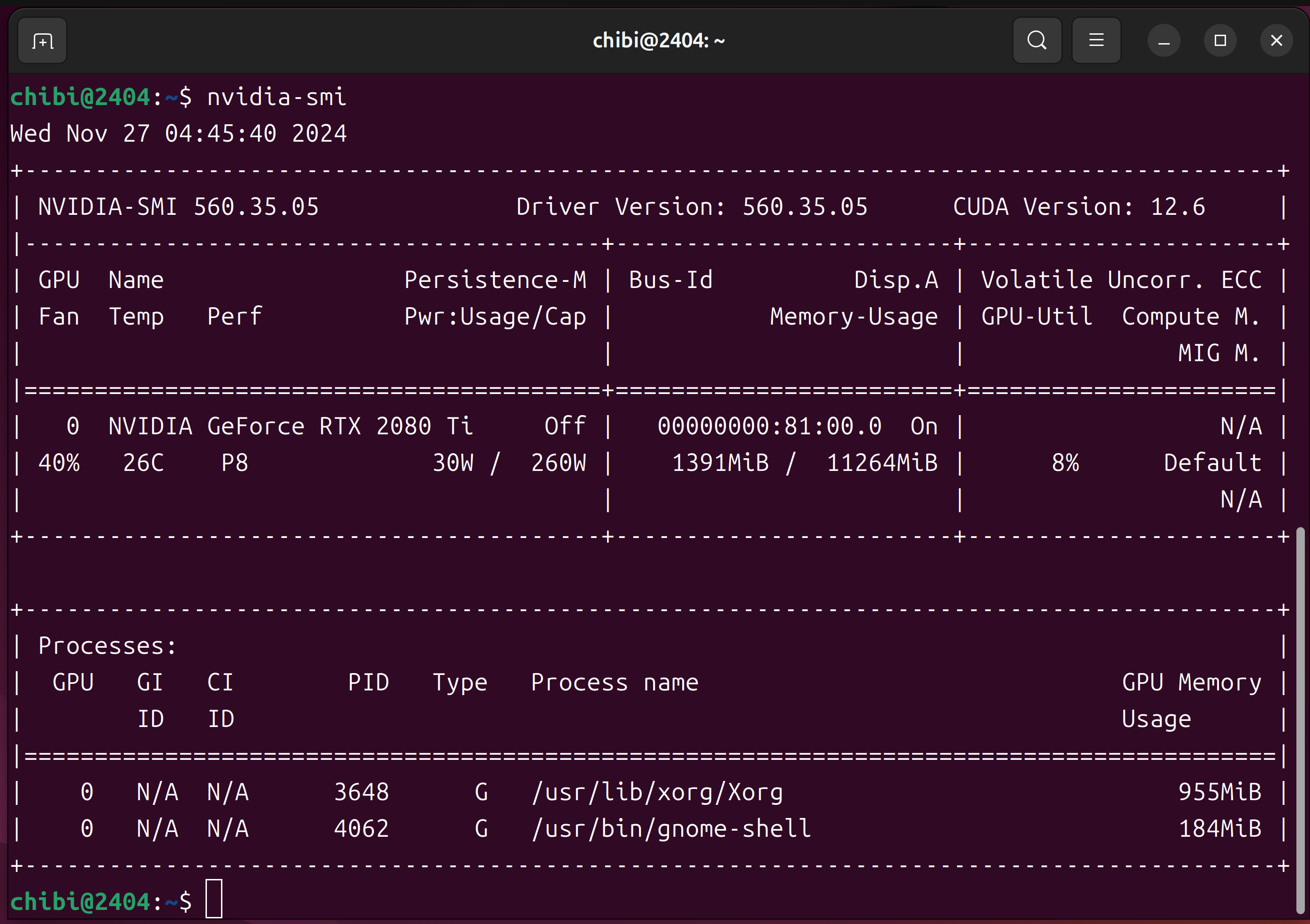1310x924 pixels.
Task: Maximize the terminal window
Action: point(1220,40)
